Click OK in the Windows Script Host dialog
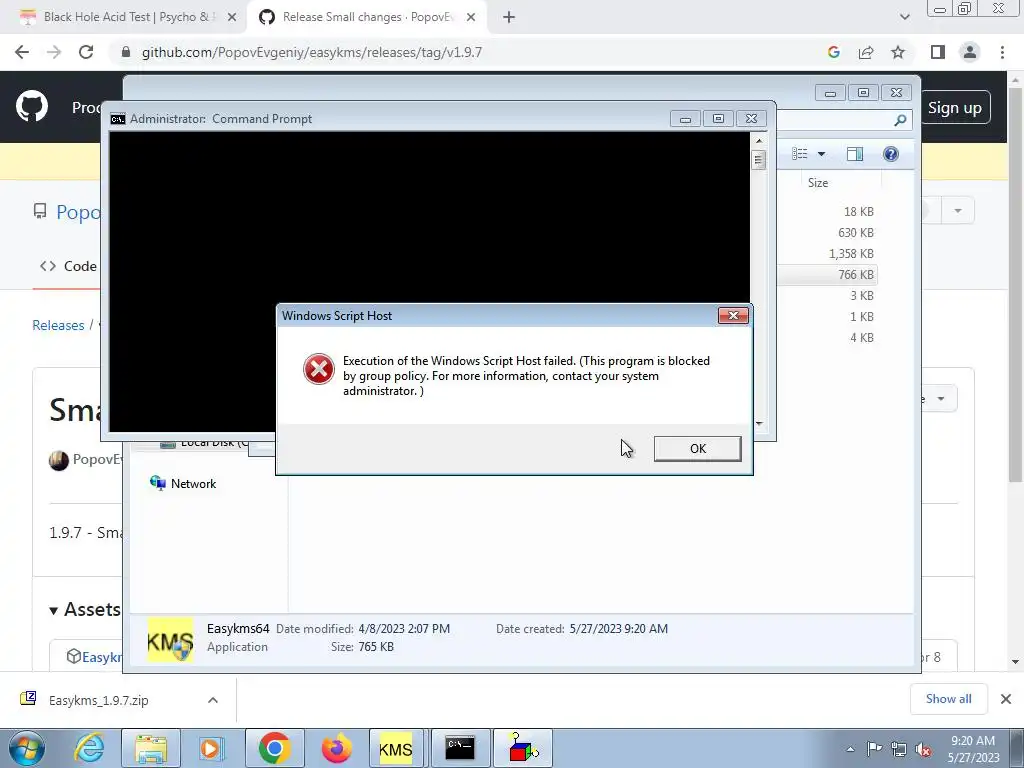The height and width of the screenshot is (768, 1024). (697, 449)
